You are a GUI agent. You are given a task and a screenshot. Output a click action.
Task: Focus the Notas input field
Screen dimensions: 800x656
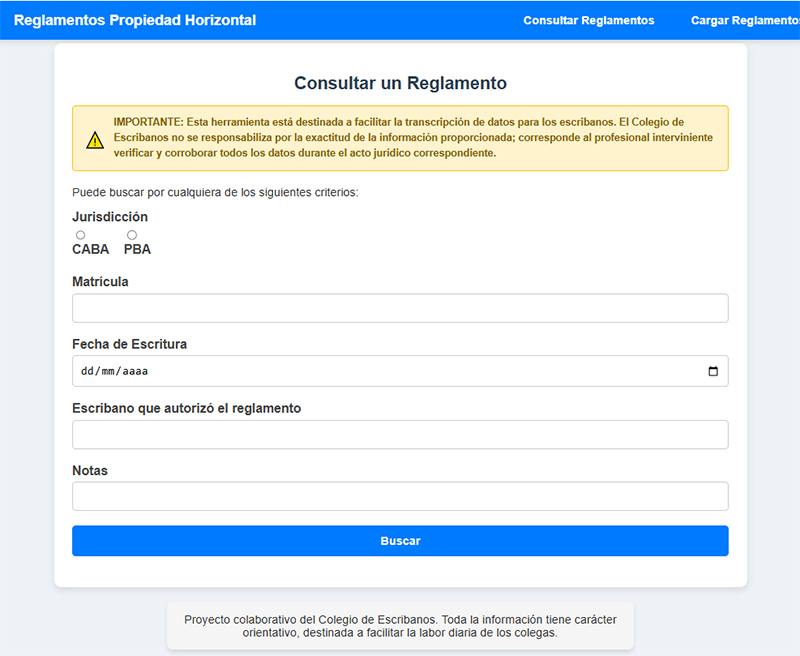(x=400, y=496)
